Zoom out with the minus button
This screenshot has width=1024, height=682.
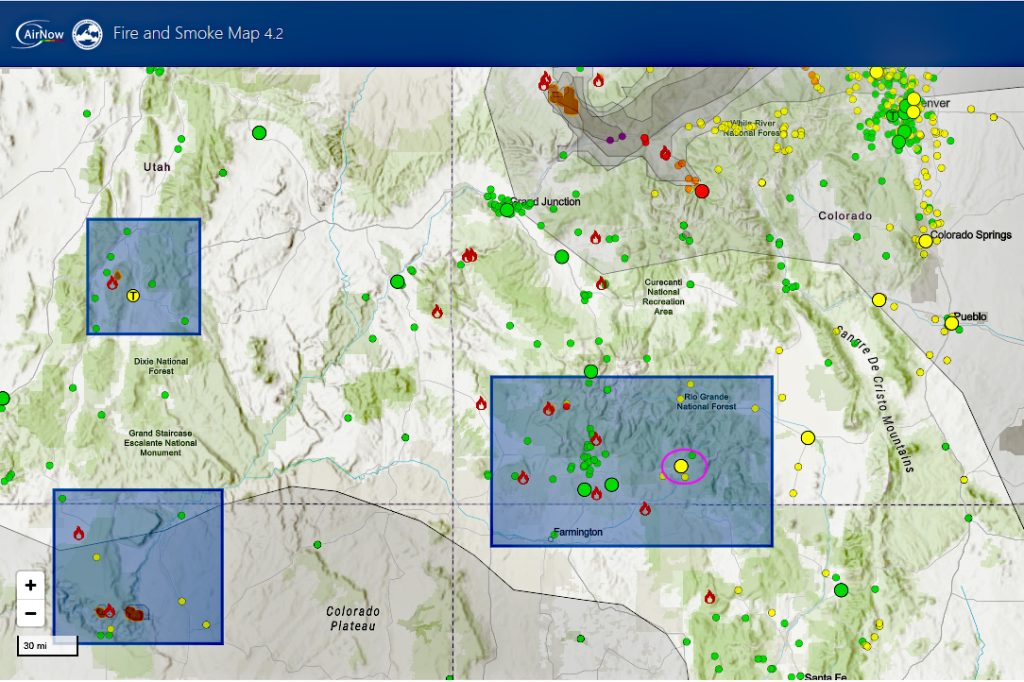tap(31, 613)
